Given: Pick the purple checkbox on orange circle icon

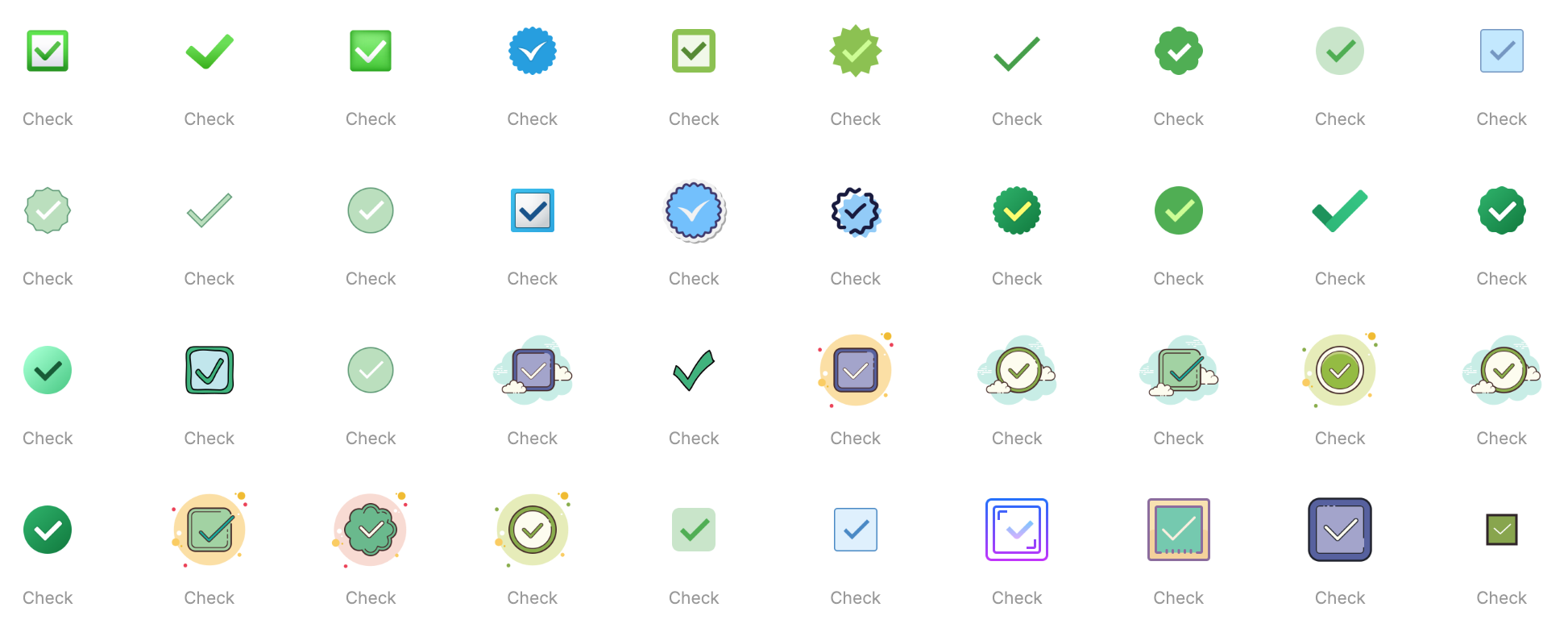Looking at the screenshot, I should [x=856, y=370].
